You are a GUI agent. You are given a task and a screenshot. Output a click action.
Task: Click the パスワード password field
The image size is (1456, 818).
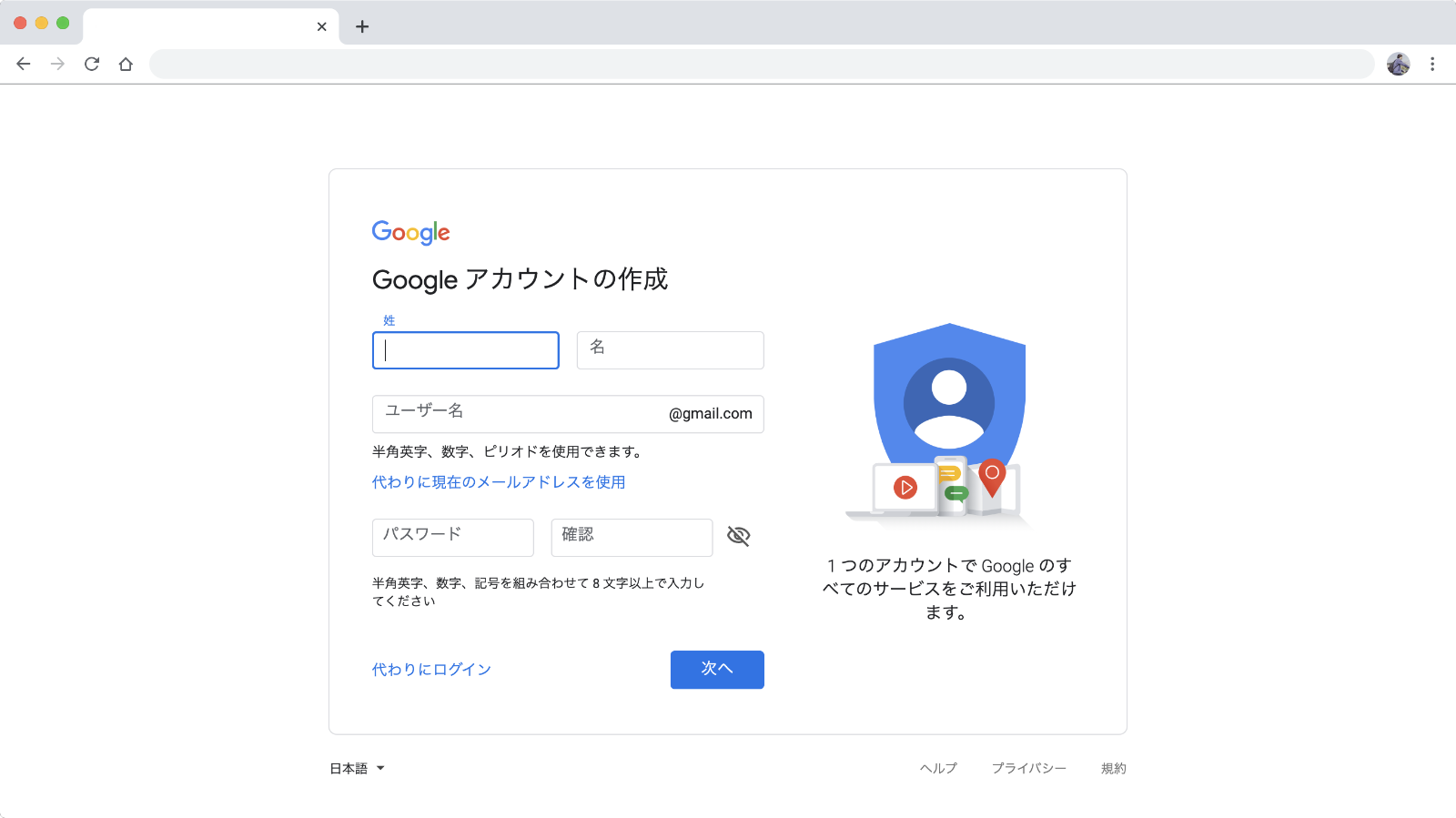pos(453,538)
